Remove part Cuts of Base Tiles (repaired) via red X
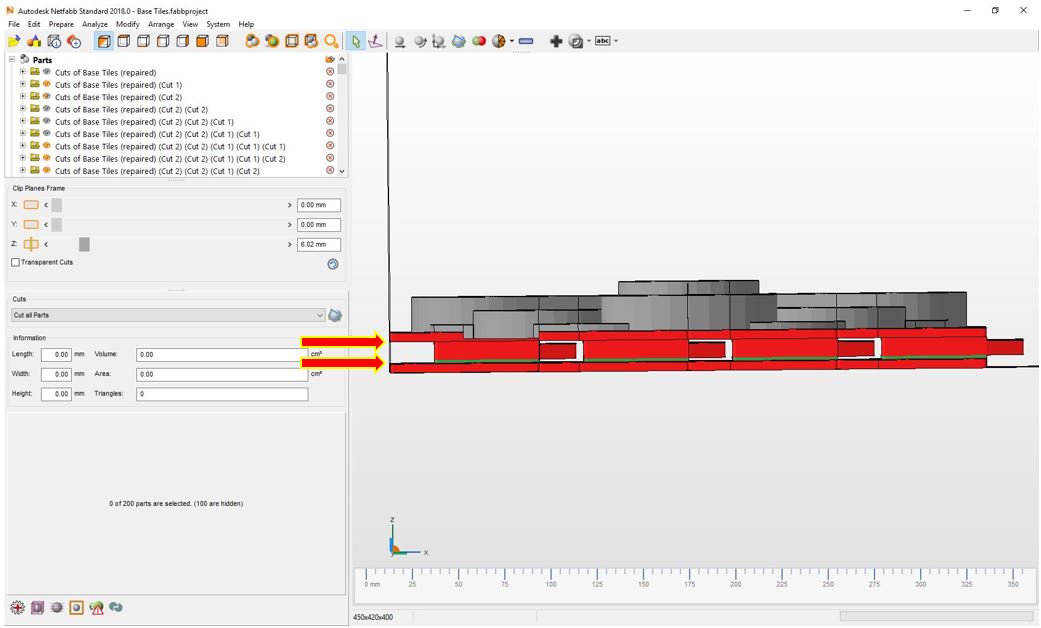Screen dimensions: 1041x628 (x=330, y=72)
